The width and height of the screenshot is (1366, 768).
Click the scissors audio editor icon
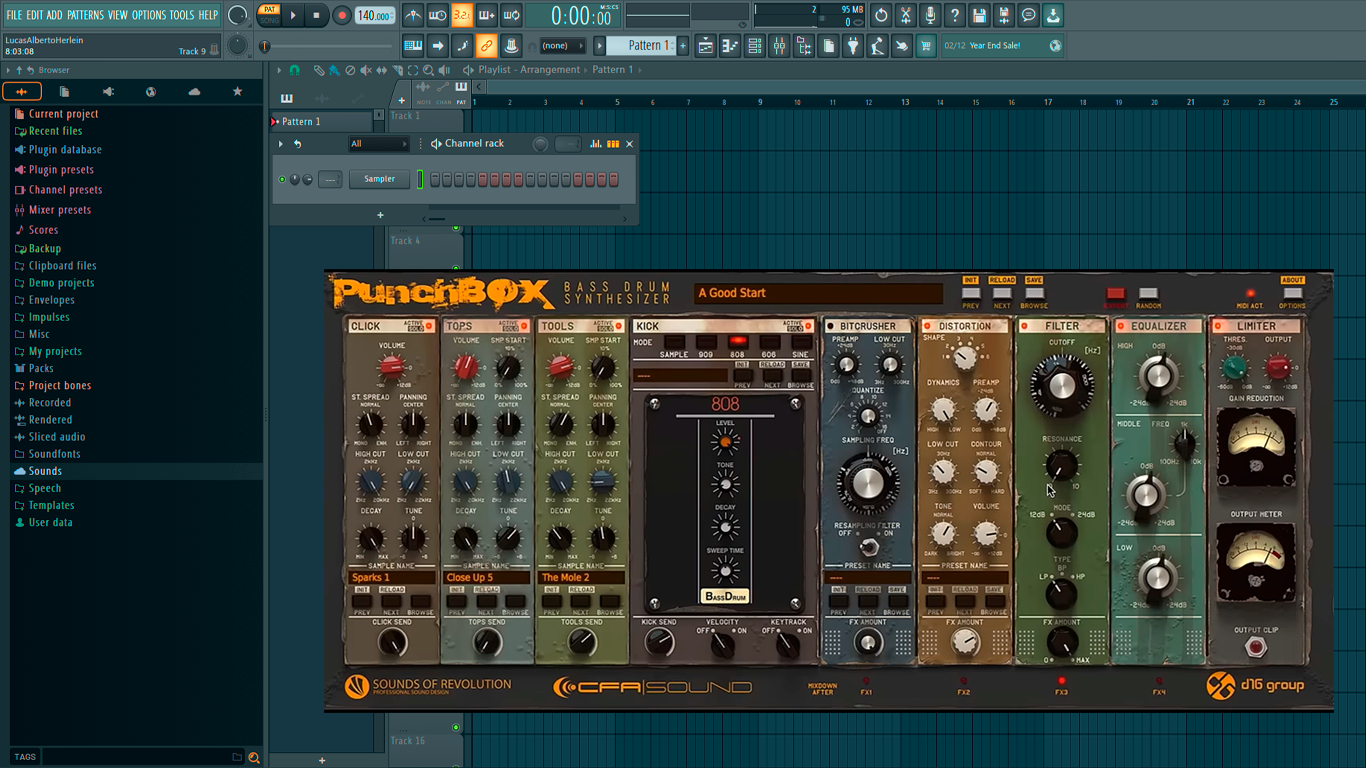click(x=906, y=15)
